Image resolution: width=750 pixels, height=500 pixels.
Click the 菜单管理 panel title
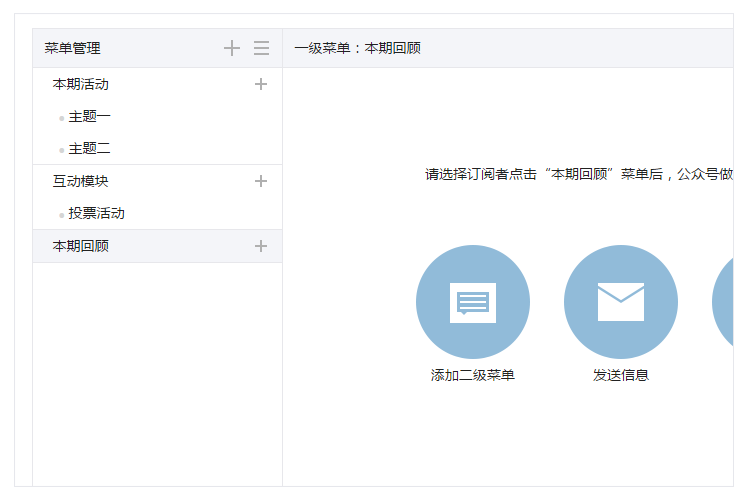coord(72,48)
